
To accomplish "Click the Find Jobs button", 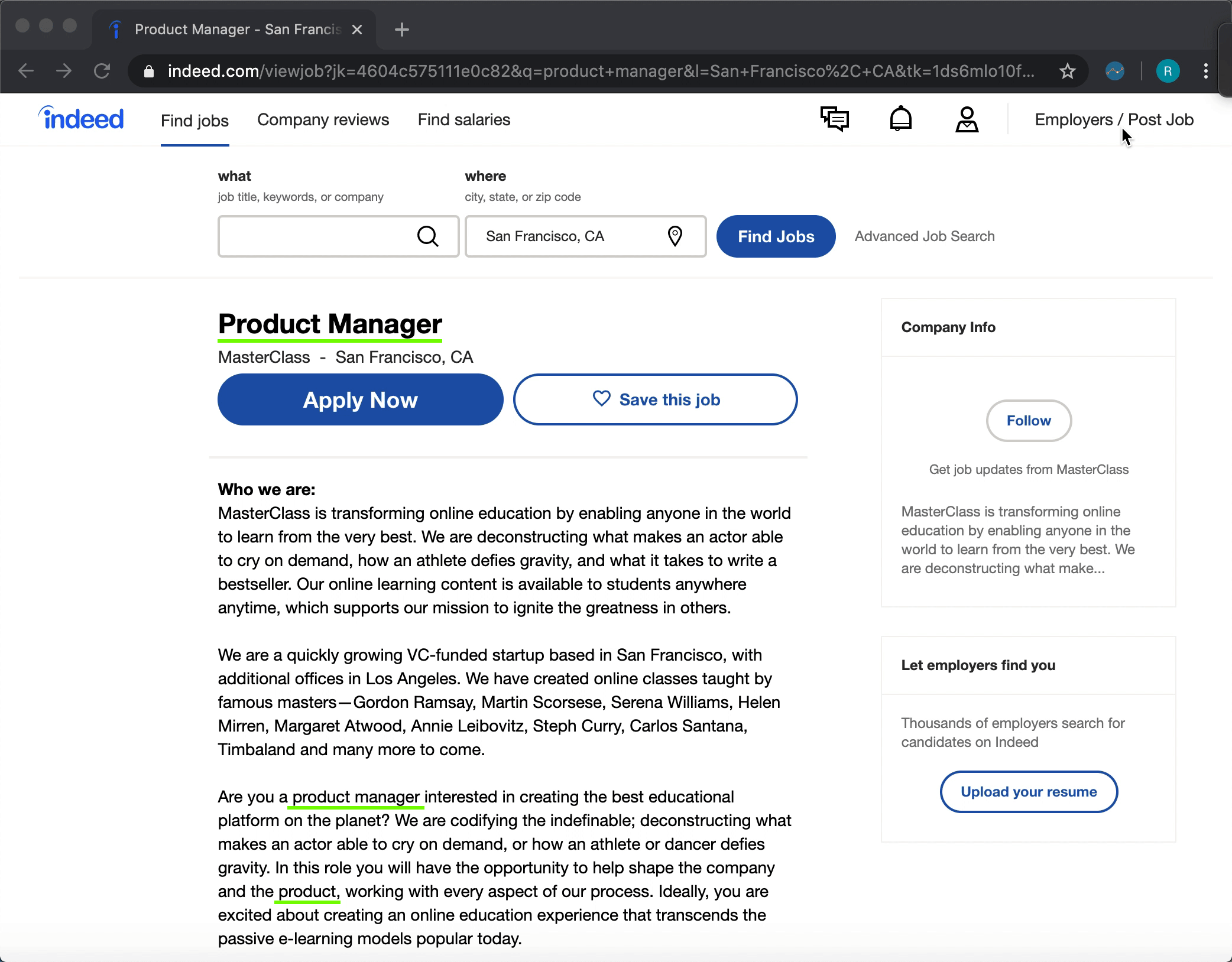I will tap(776, 236).
